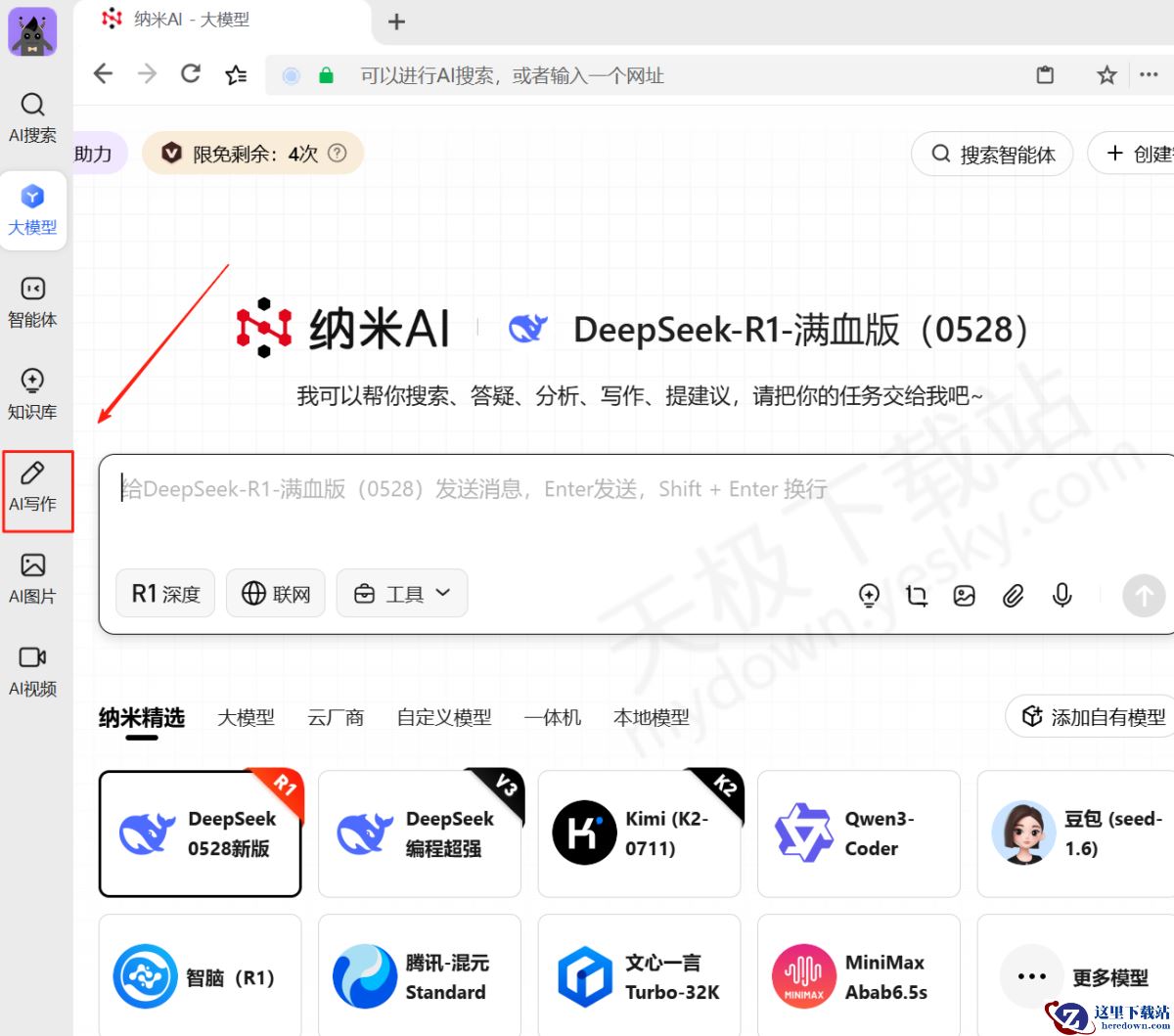Select Qwen3-Coder model card
The height and width of the screenshot is (1036, 1174).
tap(859, 833)
